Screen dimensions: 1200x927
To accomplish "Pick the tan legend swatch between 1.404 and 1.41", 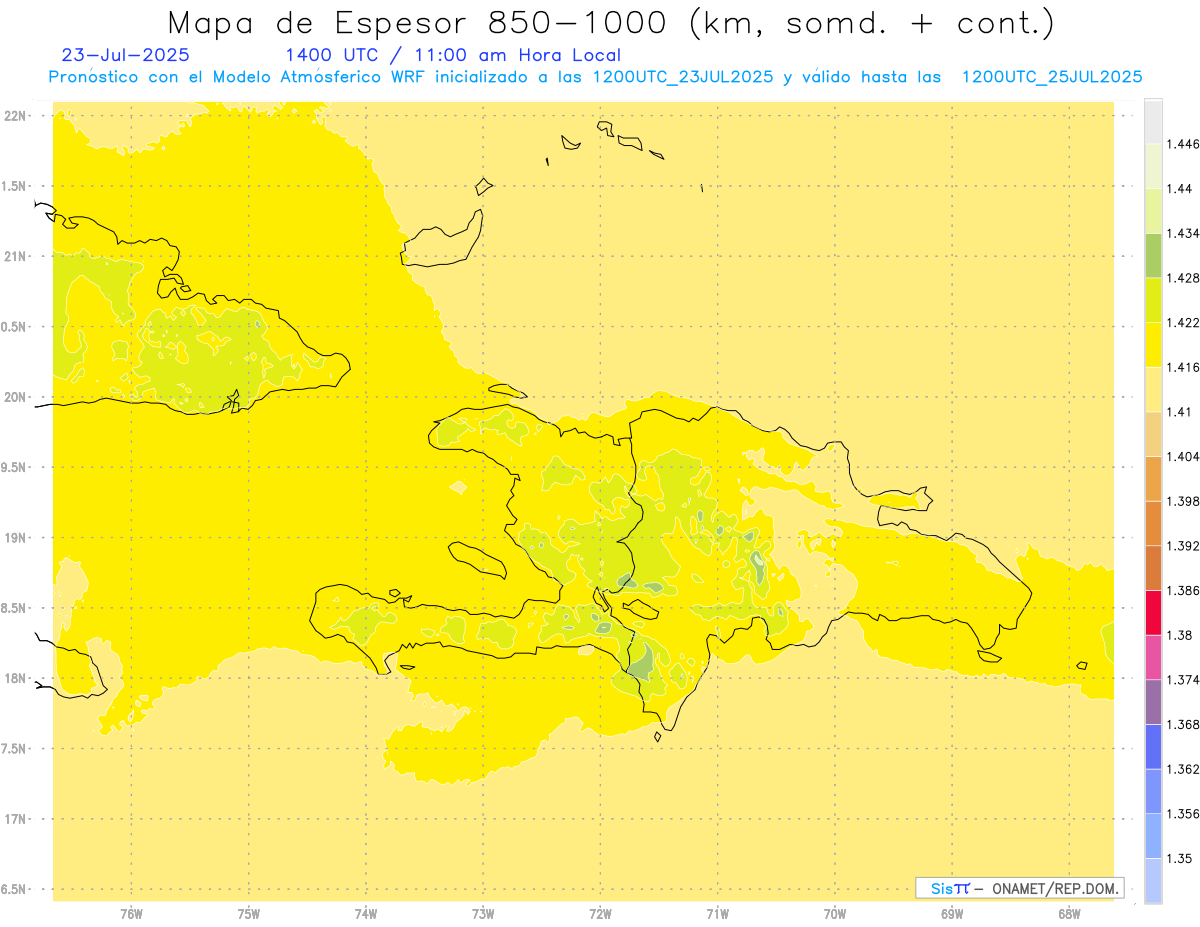I will (1153, 434).
